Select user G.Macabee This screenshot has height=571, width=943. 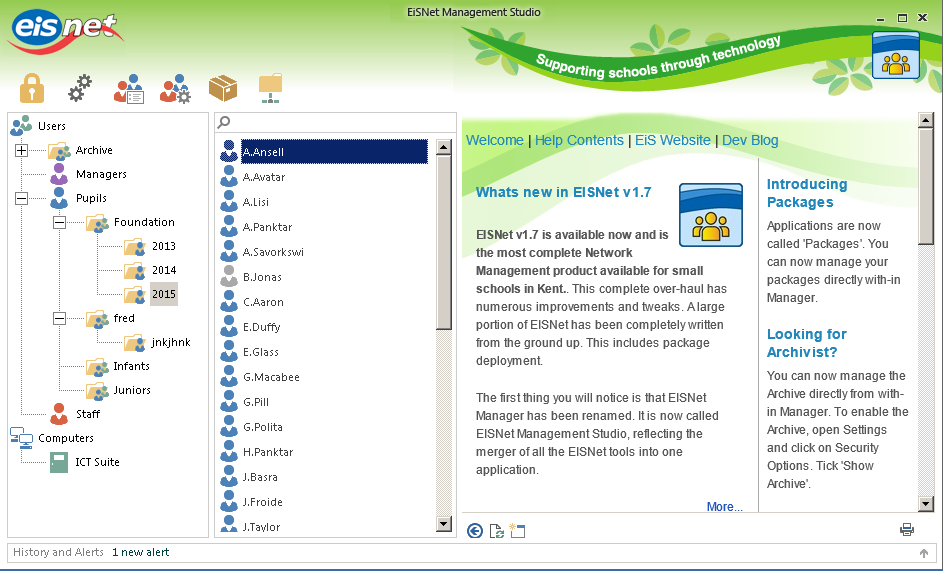271,377
